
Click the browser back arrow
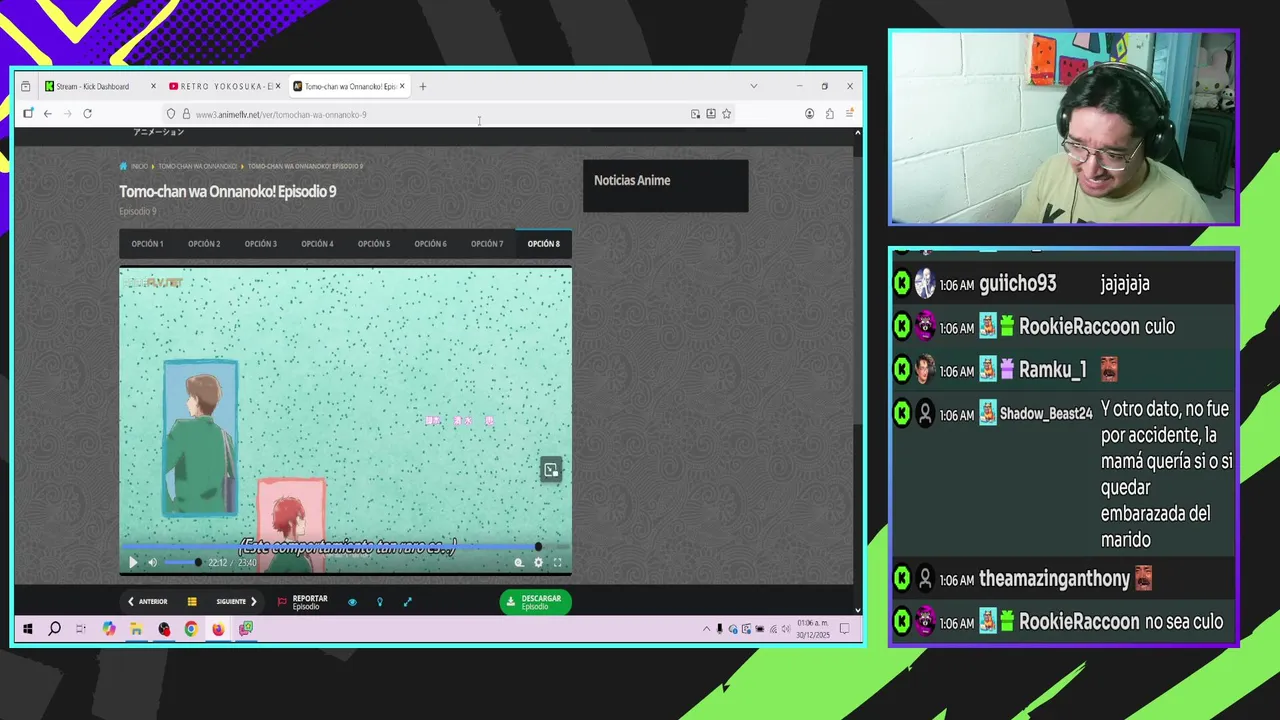[47, 114]
